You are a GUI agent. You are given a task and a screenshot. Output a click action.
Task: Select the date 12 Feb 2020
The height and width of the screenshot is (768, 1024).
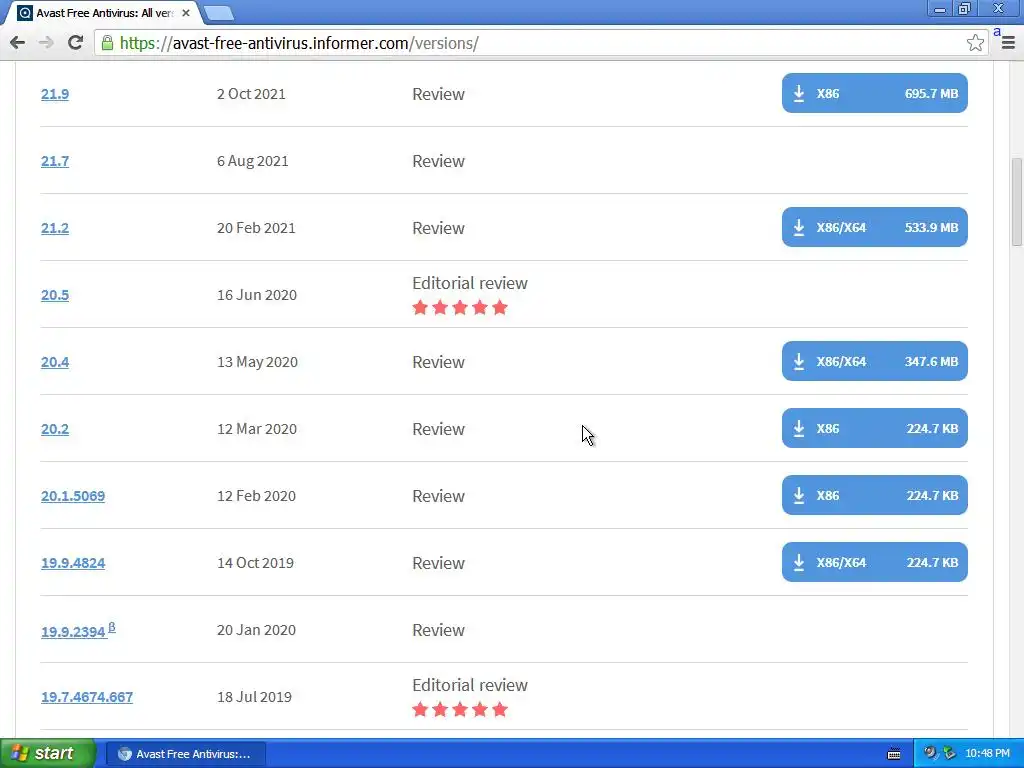click(x=256, y=496)
